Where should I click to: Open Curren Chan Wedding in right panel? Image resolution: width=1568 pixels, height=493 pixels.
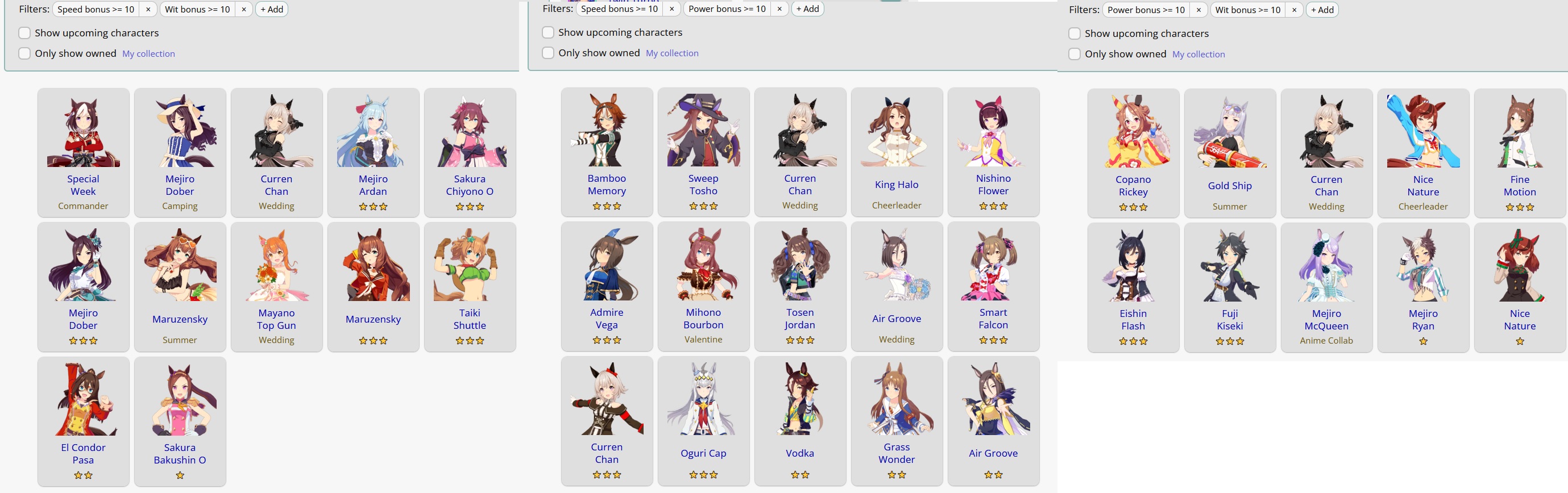coord(1327,153)
